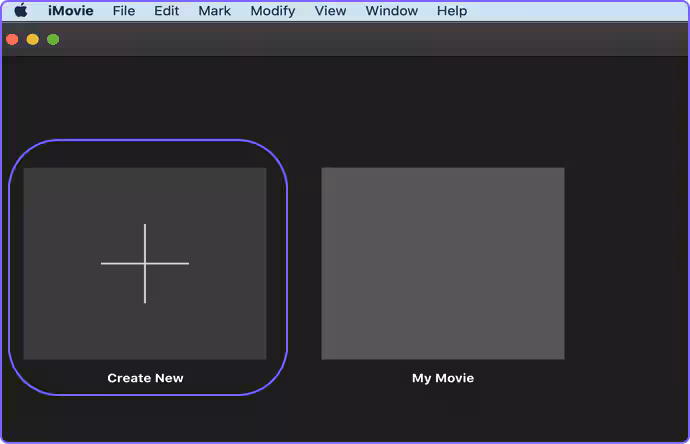690x444 pixels.
Task: Click the Create New label
Action: click(145, 378)
